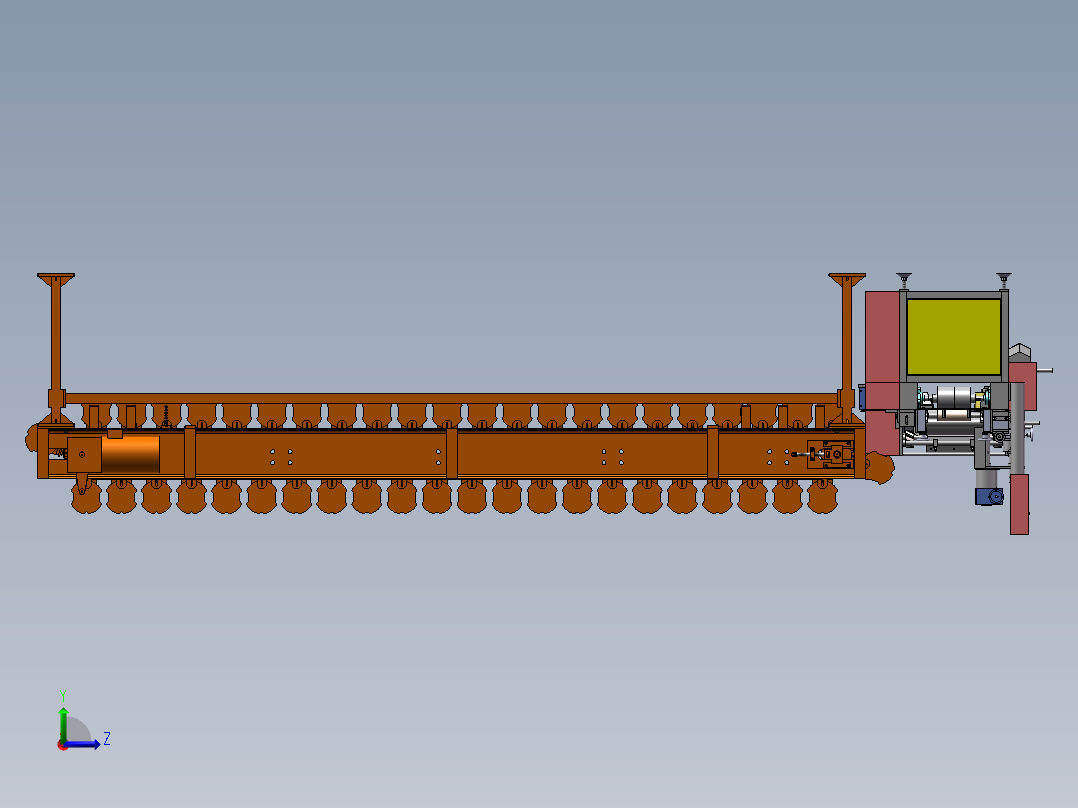This screenshot has height=808, width=1078.
Task: Select the yellow hopper panel
Action: point(954,336)
